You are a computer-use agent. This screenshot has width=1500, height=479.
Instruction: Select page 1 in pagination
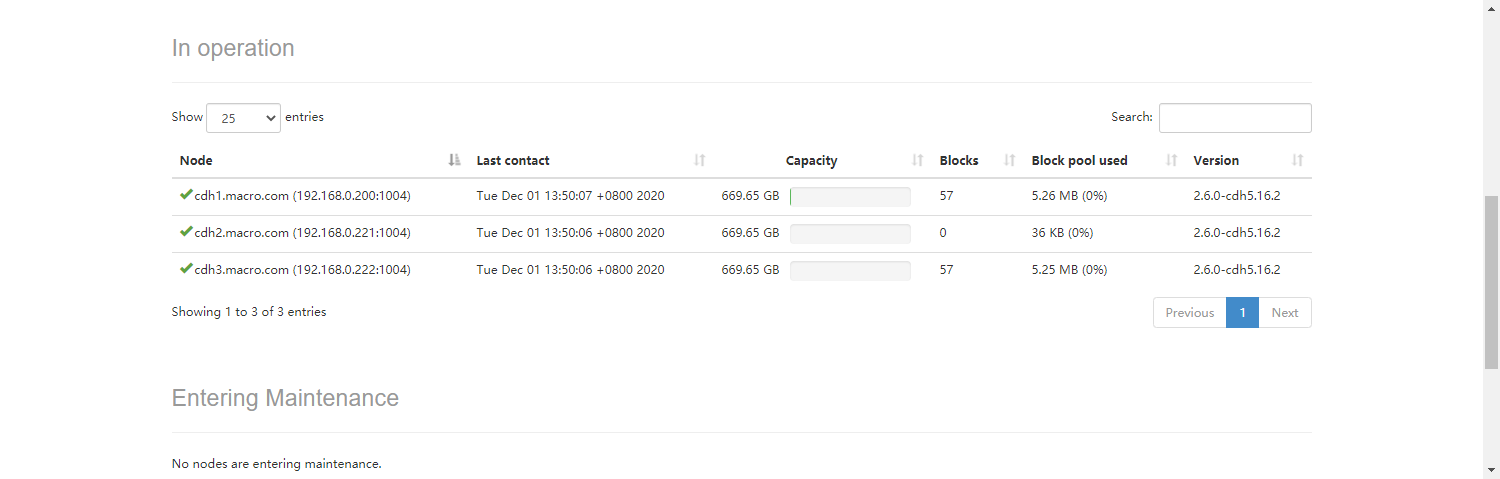coord(1242,313)
